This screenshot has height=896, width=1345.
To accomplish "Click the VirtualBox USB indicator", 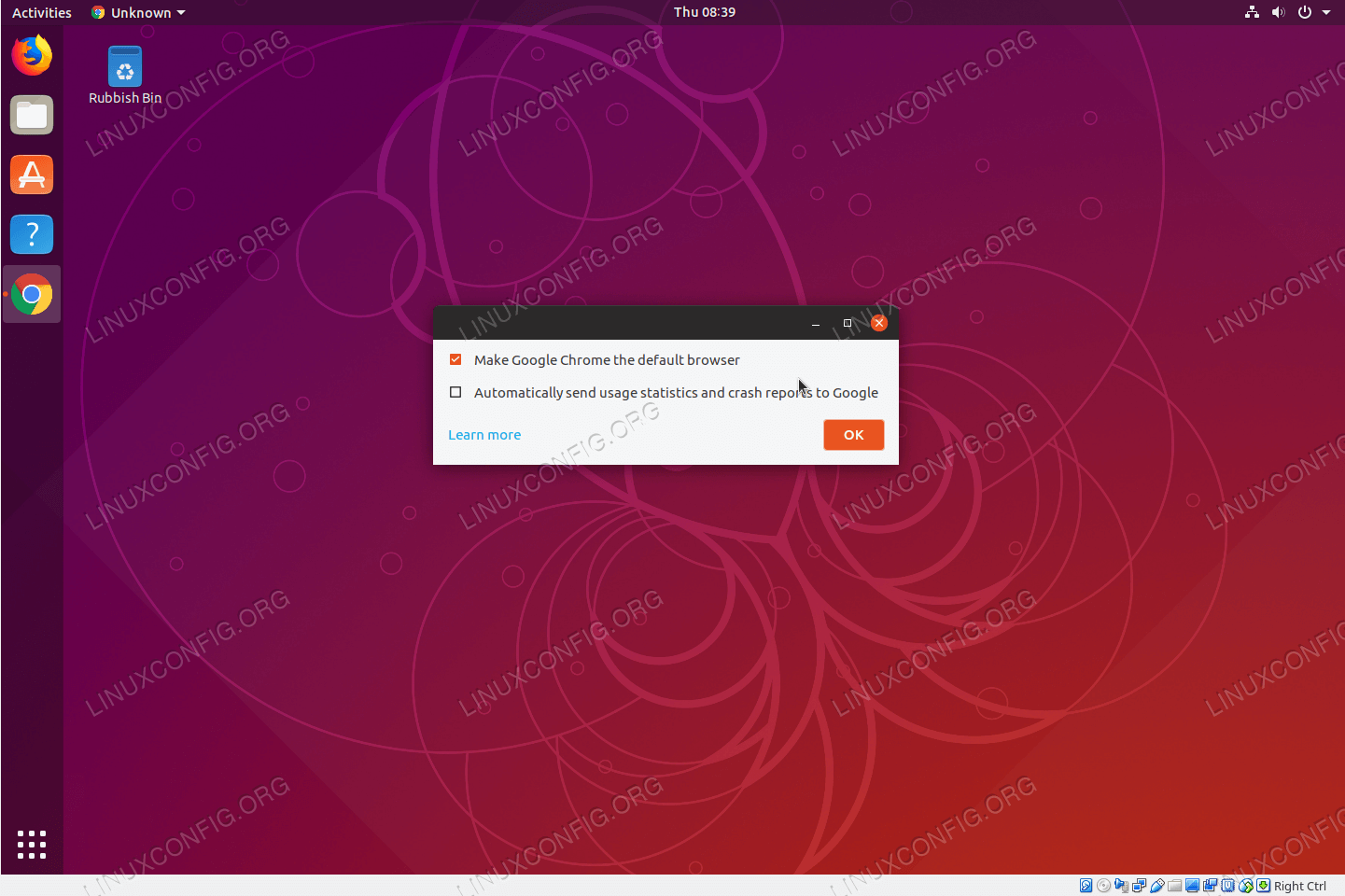I will 1157,886.
